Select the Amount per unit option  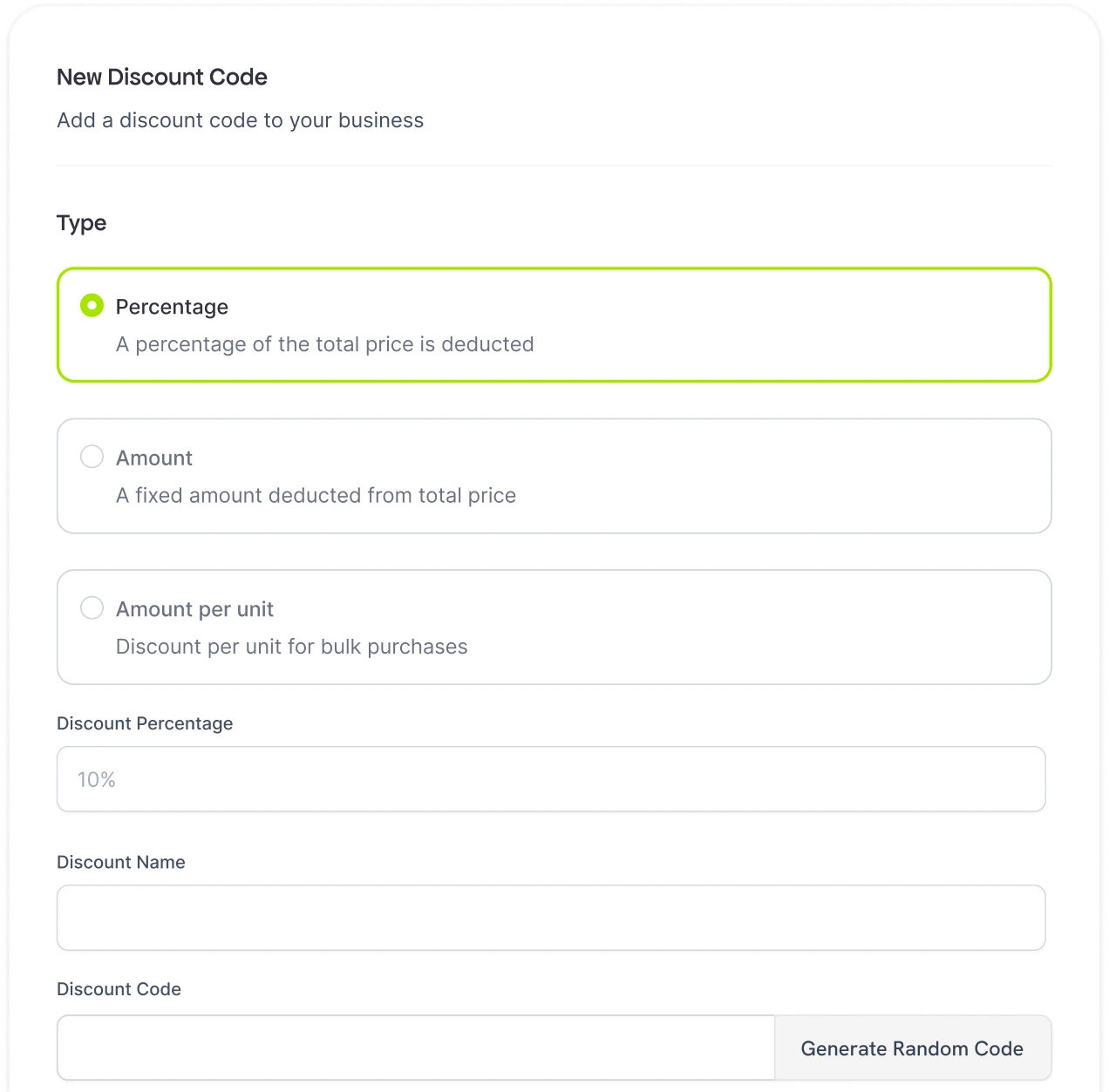click(92, 607)
